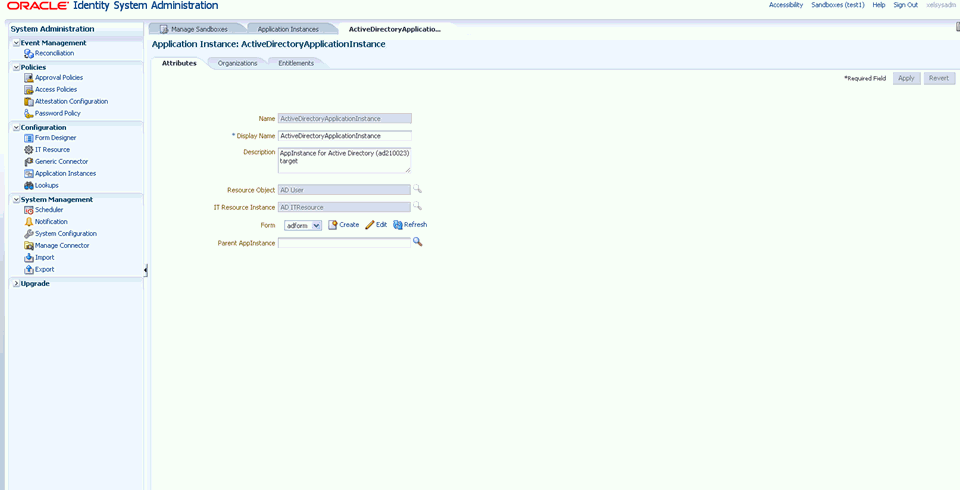
Task: Switch to the Manage Sandboxes tab
Action: click(199, 29)
